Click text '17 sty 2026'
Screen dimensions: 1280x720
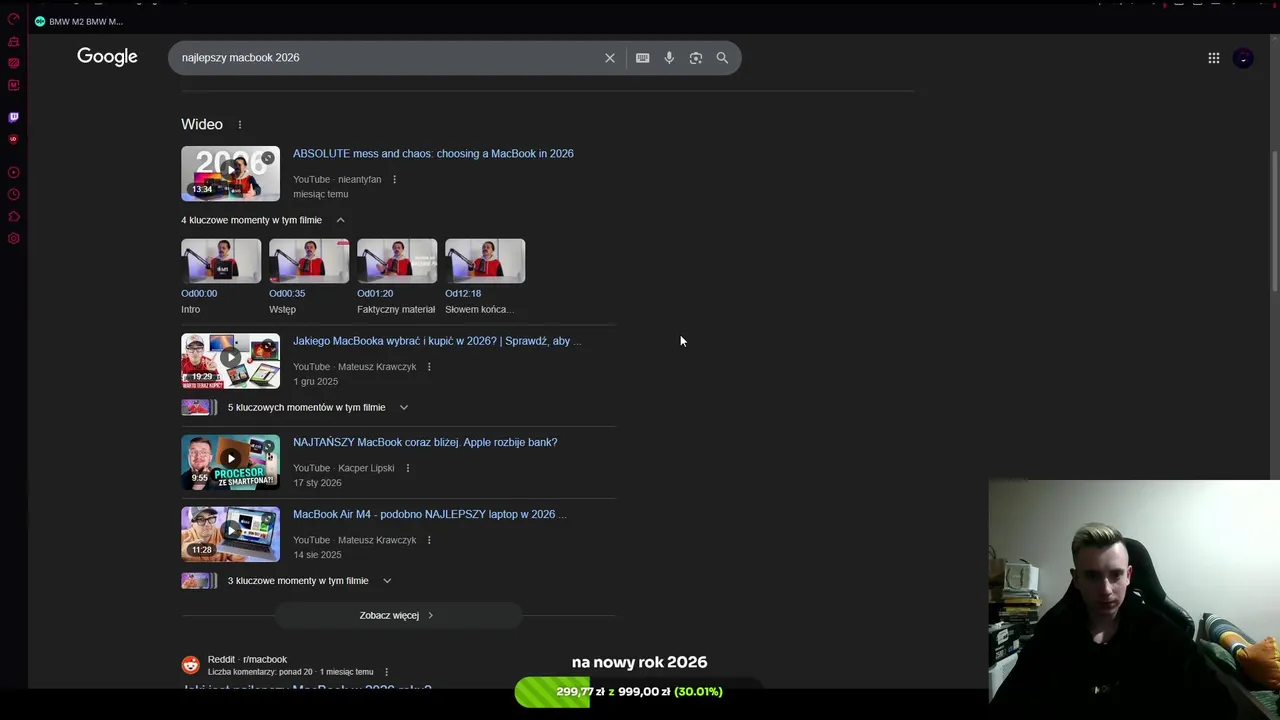pos(317,483)
